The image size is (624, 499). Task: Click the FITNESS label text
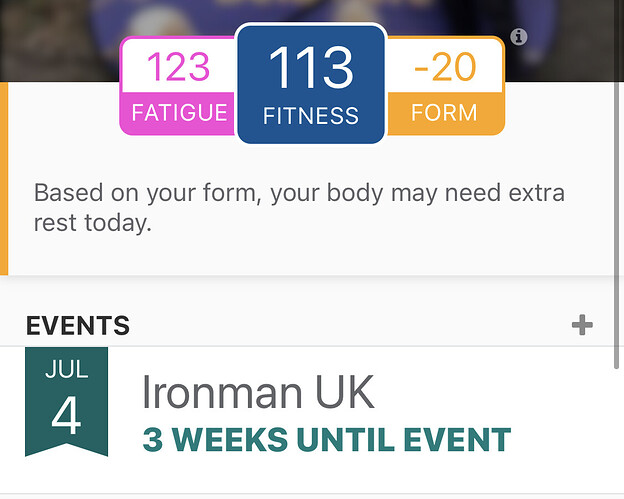click(311, 116)
